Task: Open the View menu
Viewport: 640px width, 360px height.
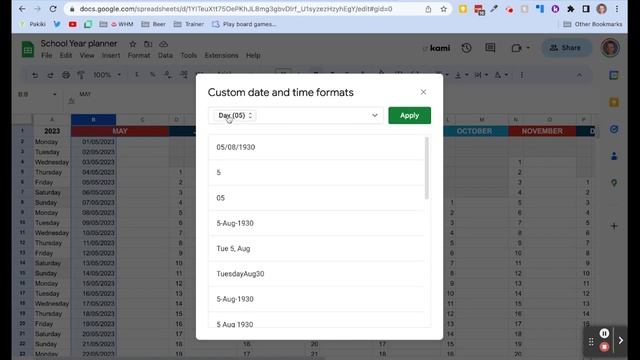Action: tap(87, 56)
